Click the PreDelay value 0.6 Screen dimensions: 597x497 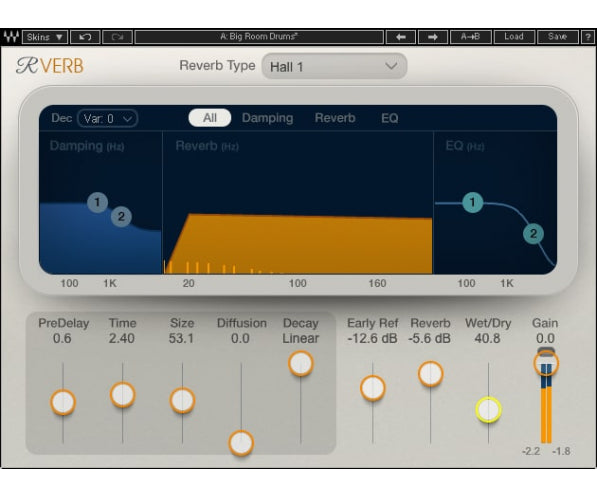[62, 338]
